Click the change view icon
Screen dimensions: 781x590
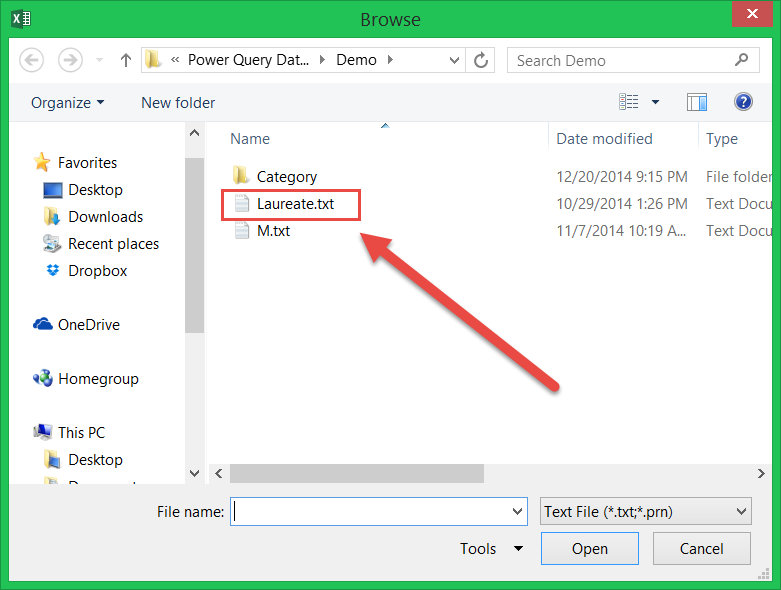pos(629,102)
